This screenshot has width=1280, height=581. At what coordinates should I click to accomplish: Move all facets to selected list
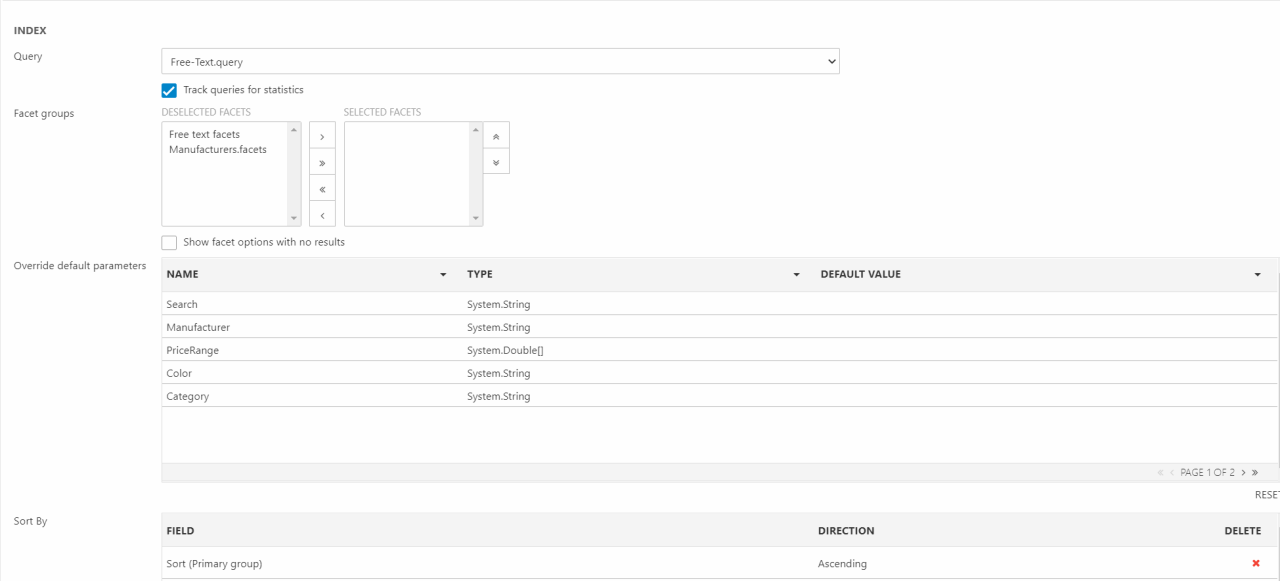(322, 162)
